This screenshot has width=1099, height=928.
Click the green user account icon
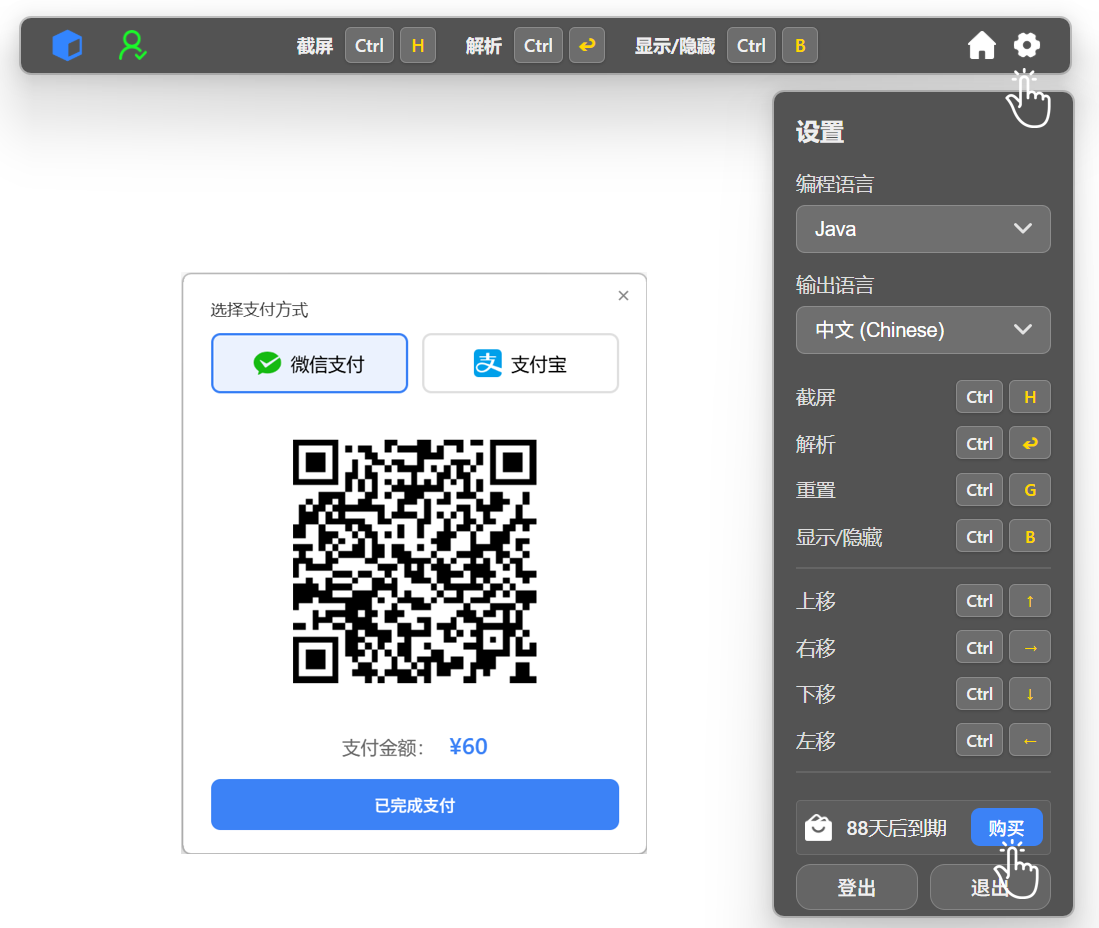pyautogui.click(x=132, y=46)
